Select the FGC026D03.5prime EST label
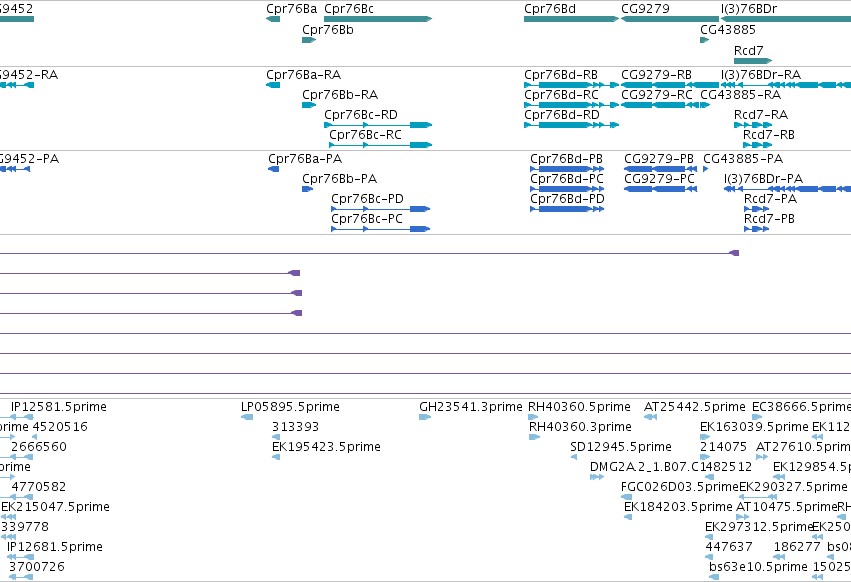 coord(680,488)
